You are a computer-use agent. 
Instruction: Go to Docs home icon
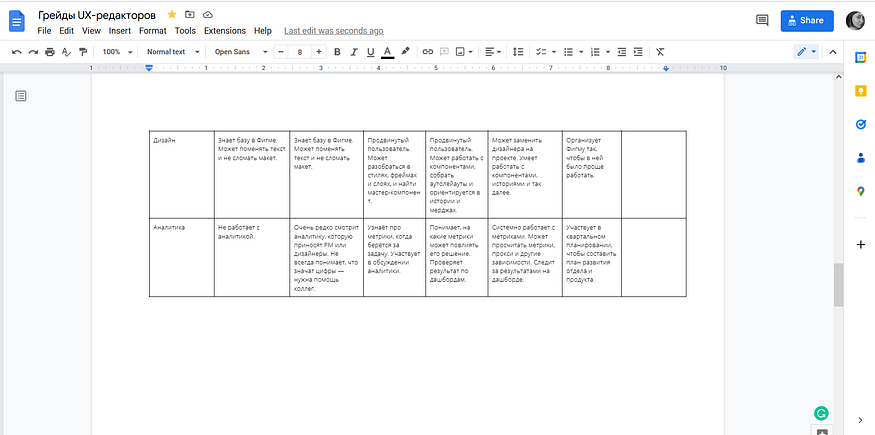(x=17, y=21)
